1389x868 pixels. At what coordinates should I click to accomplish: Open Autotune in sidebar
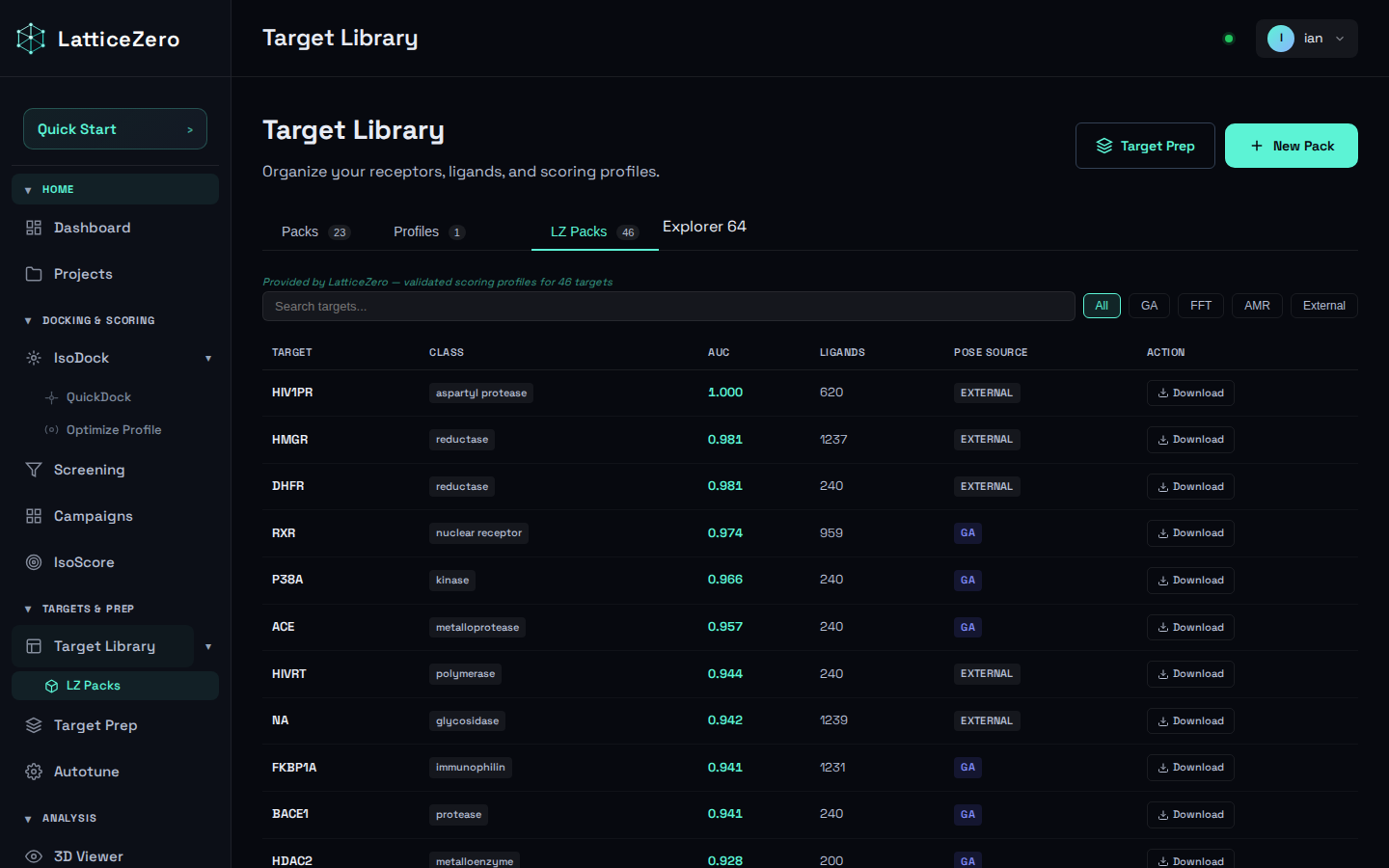(115, 772)
